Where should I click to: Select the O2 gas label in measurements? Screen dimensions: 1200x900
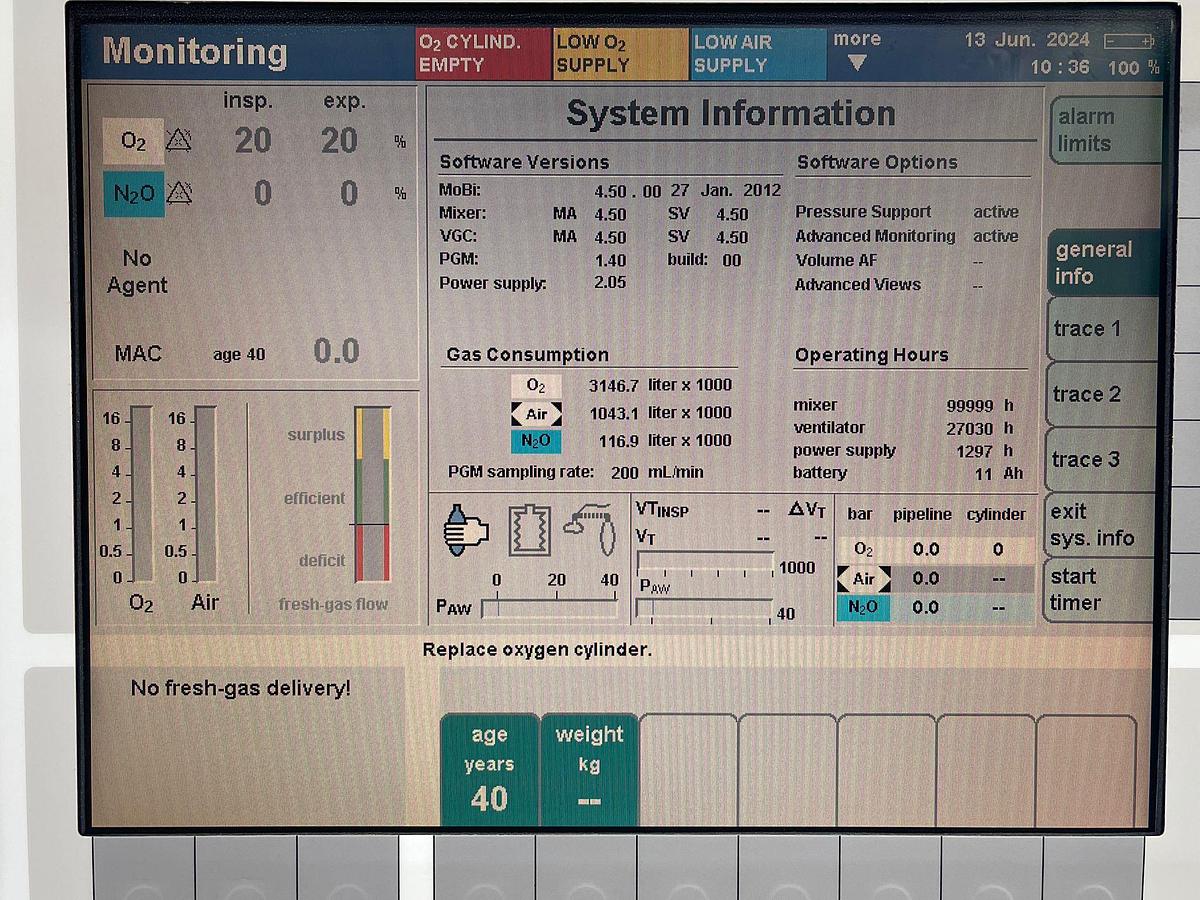[133, 141]
